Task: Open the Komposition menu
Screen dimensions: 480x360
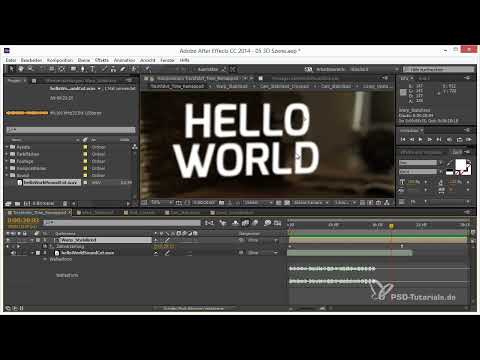Action: 60,60
